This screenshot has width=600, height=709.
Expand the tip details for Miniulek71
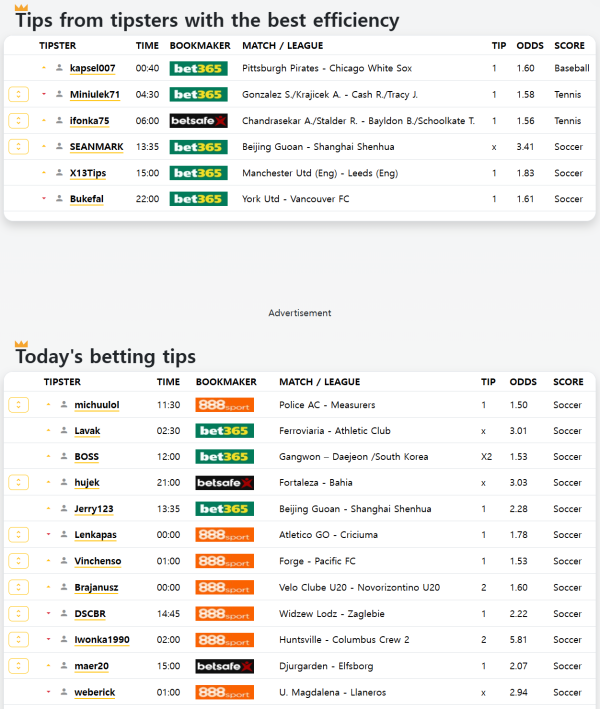coord(18,95)
